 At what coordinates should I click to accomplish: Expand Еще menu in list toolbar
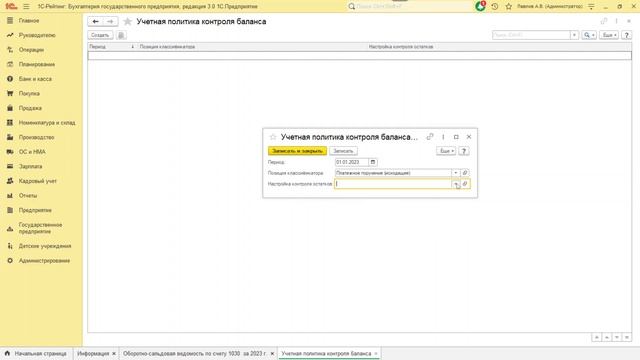tap(609, 35)
